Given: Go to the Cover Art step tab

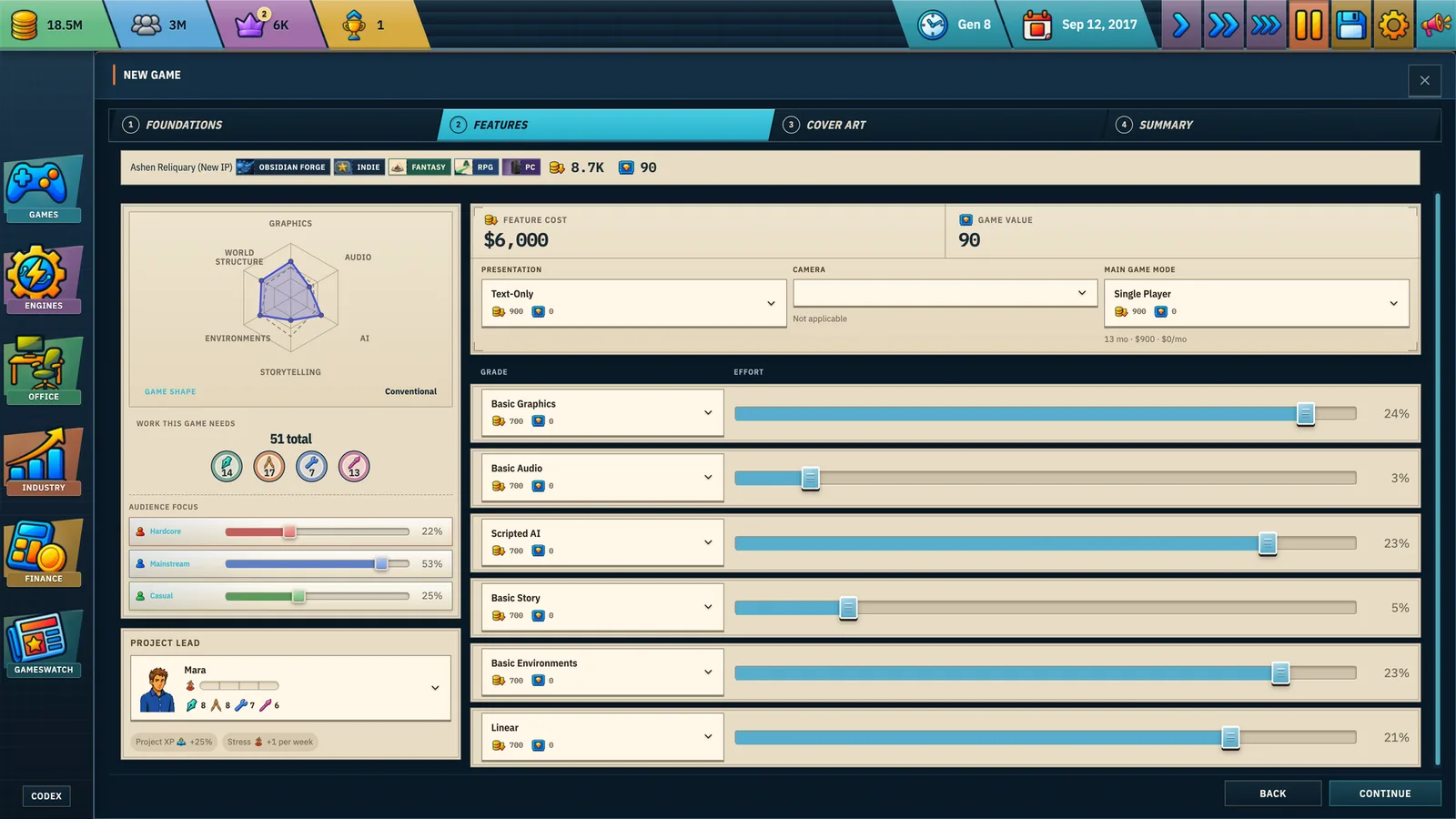Looking at the screenshot, I should [x=938, y=125].
